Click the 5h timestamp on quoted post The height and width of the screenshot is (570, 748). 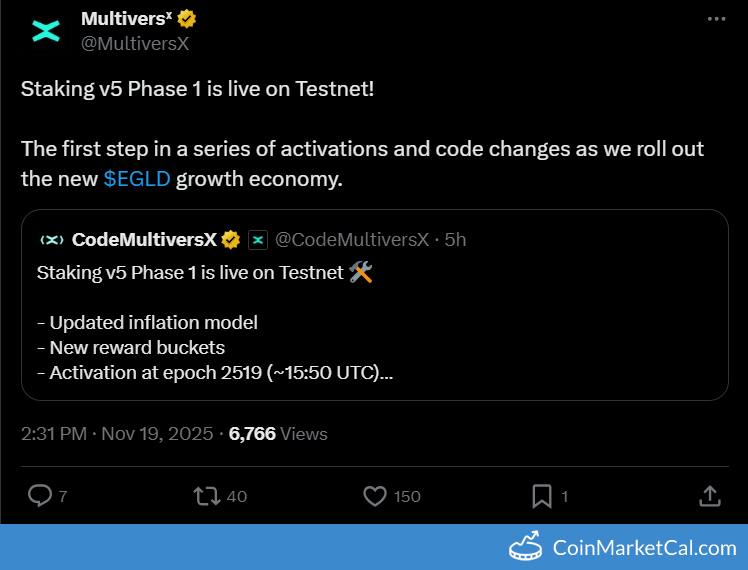(455, 239)
